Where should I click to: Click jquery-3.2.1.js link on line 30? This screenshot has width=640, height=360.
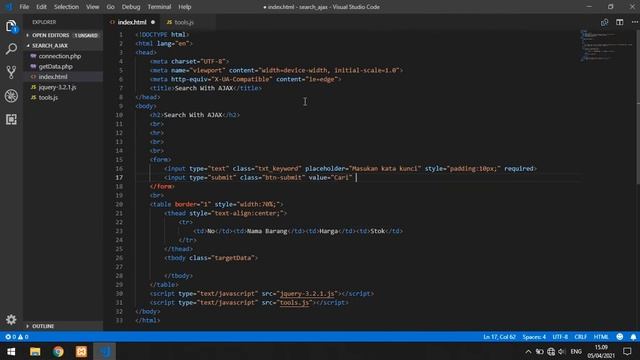coord(307,293)
